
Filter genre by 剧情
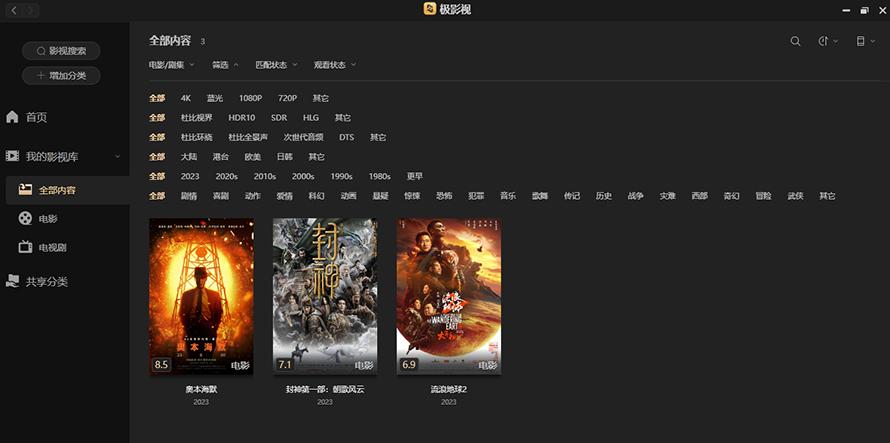point(189,196)
